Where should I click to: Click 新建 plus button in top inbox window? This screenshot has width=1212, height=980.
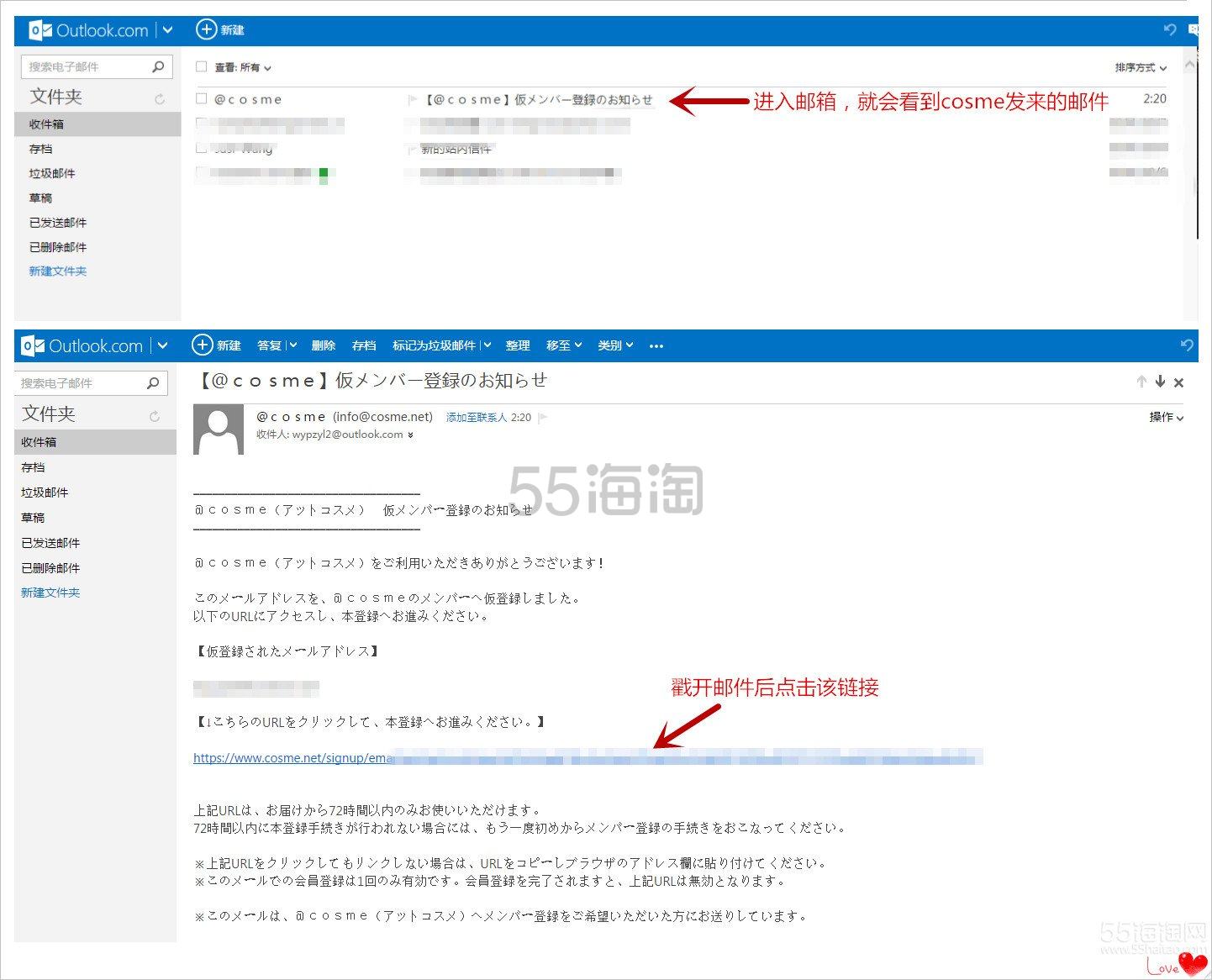[x=219, y=29]
